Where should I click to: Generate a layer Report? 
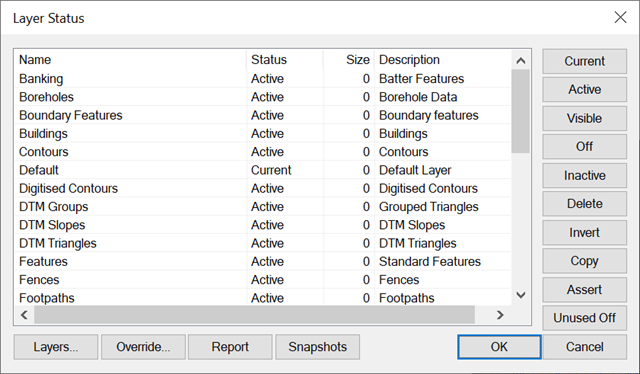click(x=230, y=347)
